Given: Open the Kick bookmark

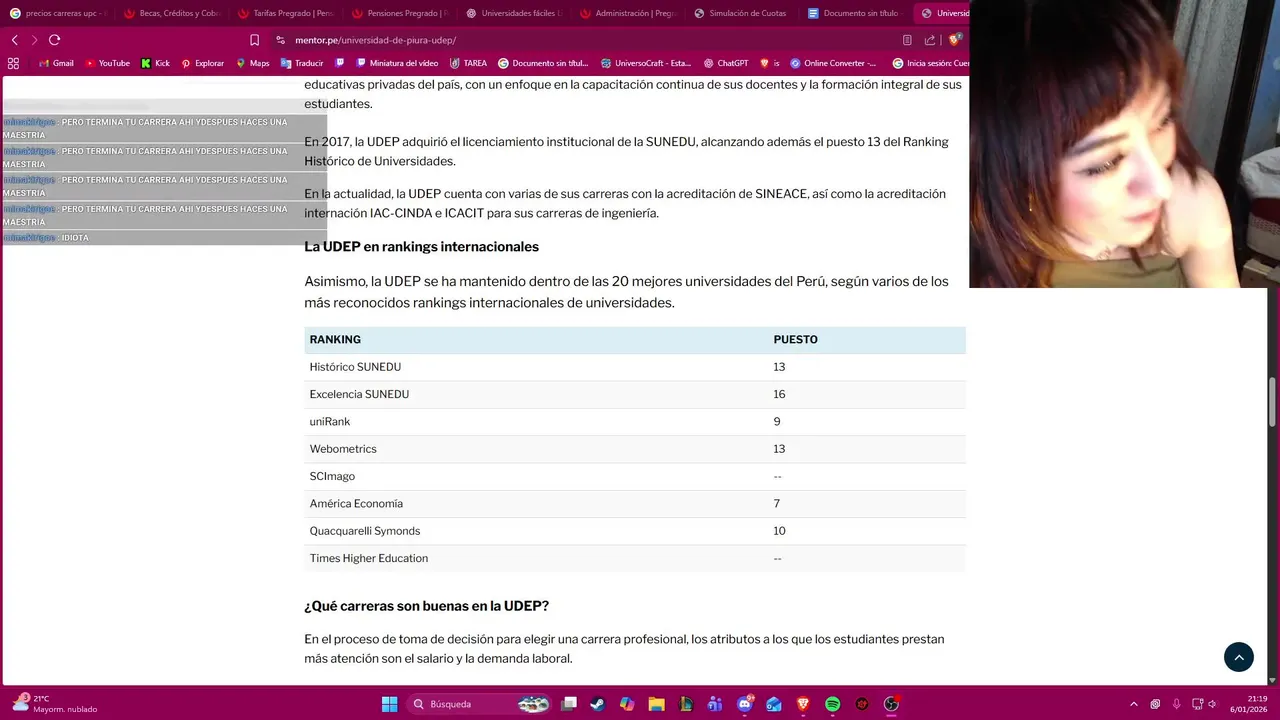Looking at the screenshot, I should tap(155, 63).
